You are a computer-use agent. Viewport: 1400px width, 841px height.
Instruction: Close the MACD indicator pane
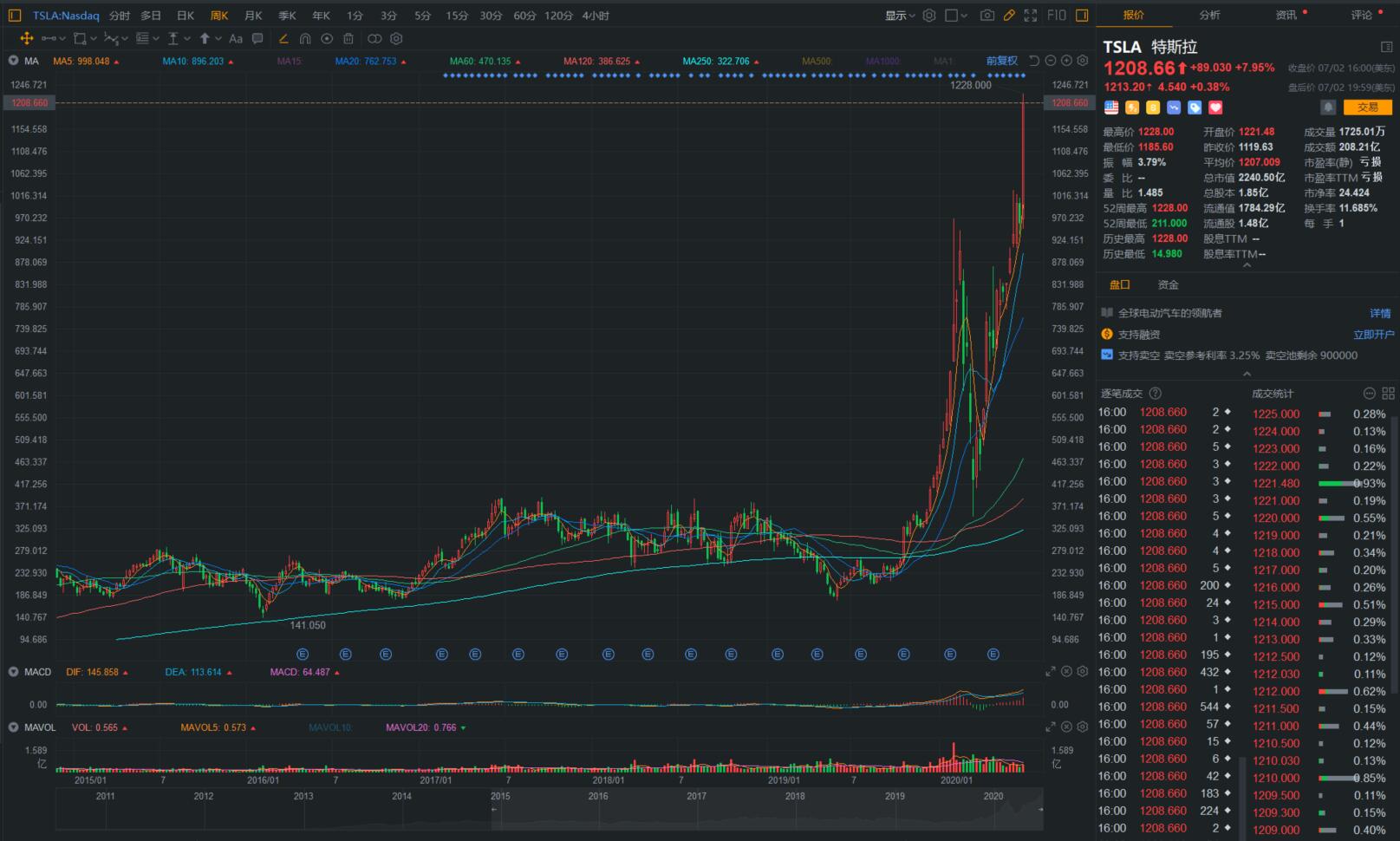point(1066,671)
